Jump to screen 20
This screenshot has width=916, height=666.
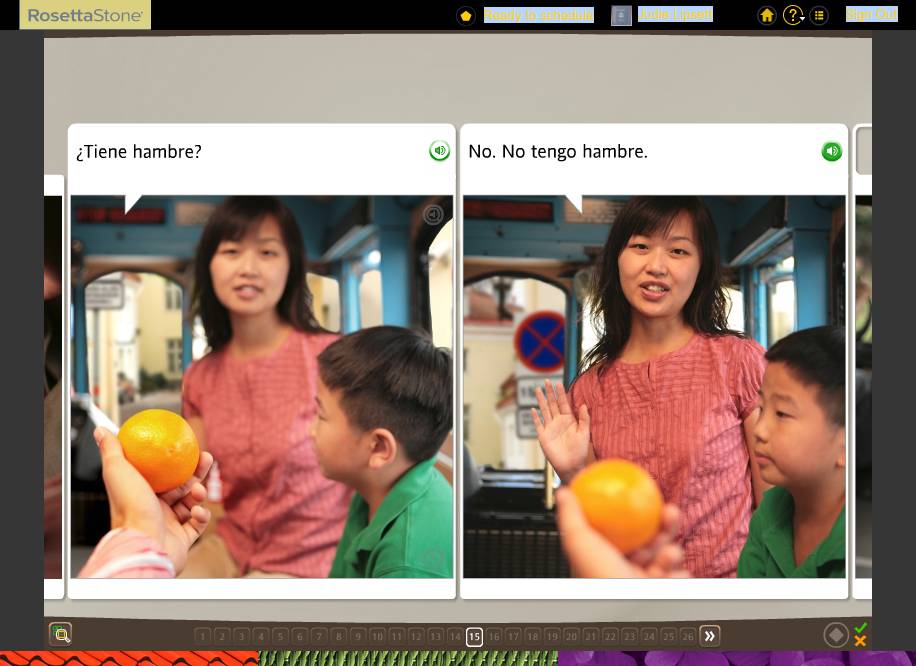tap(571, 636)
